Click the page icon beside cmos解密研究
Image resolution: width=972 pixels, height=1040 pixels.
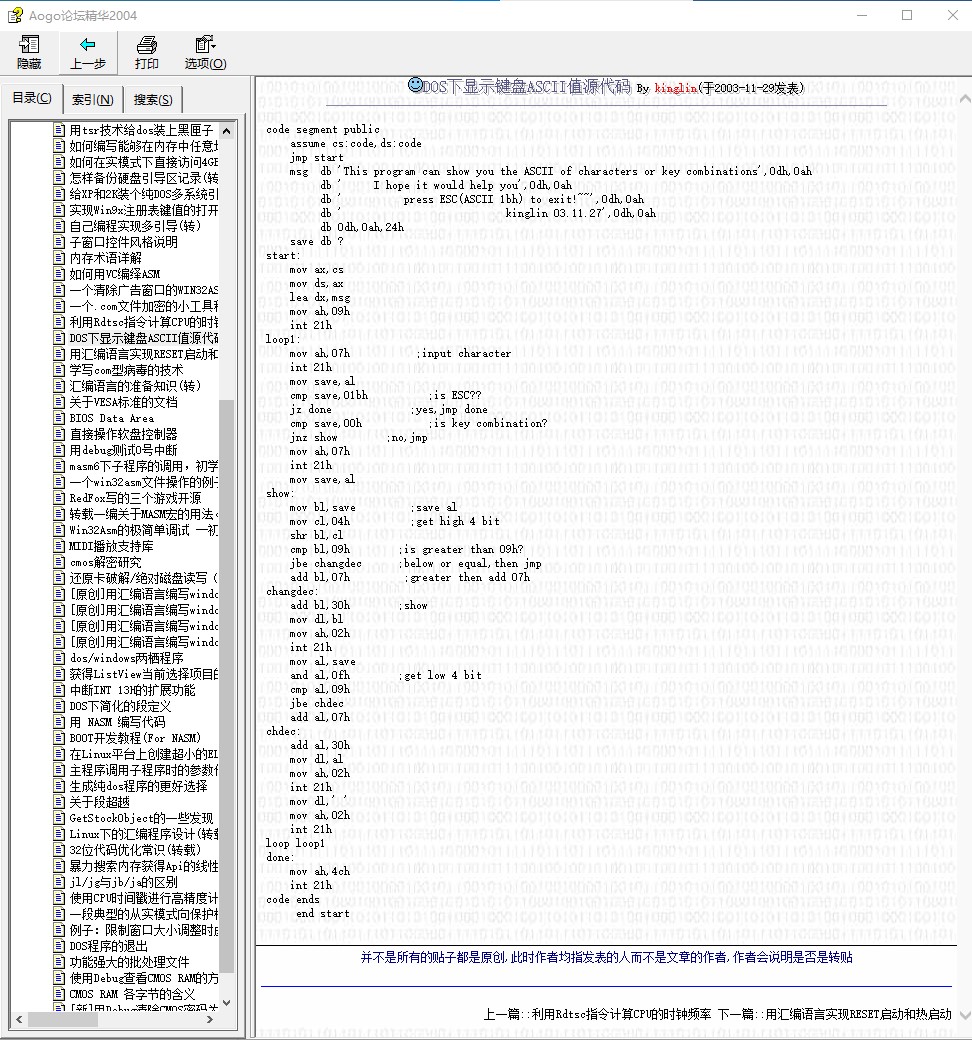tap(60, 562)
